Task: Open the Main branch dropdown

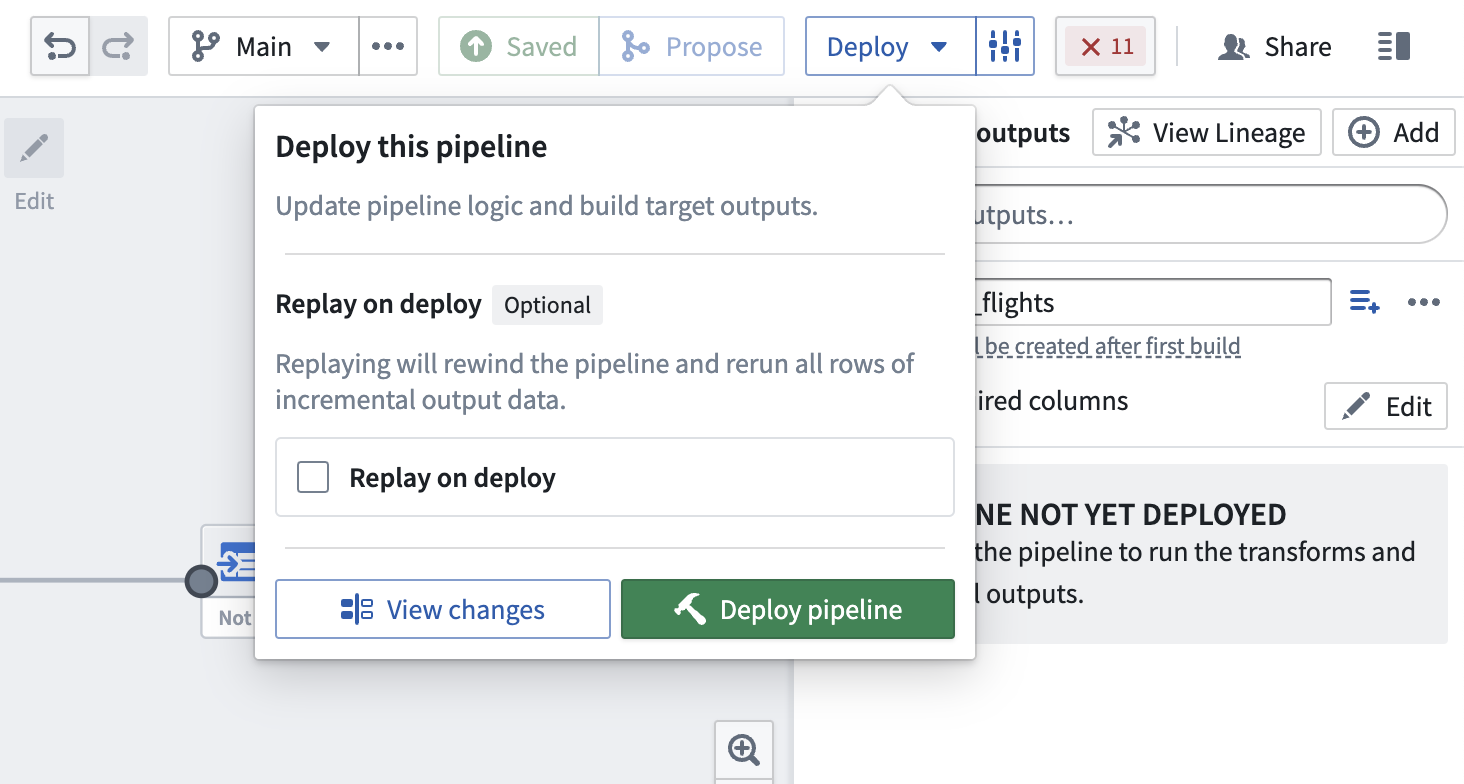Action: tap(263, 46)
